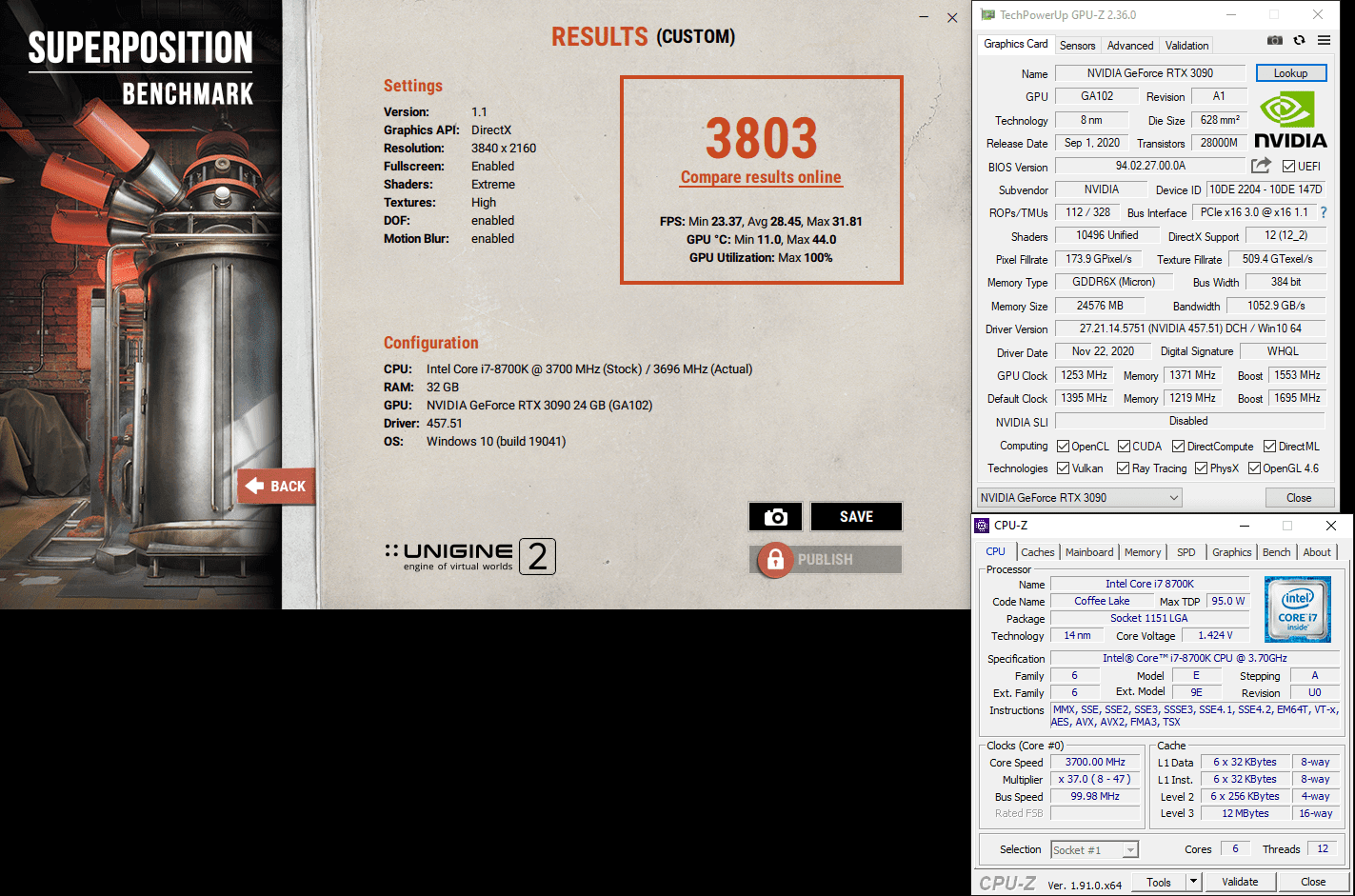Select the CPU tab in CPU-Z
Screen dimensions: 1355x896
coord(995,551)
